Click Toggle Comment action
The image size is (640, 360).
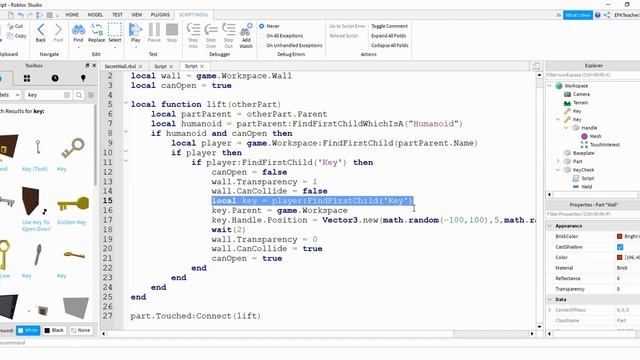tap(389, 26)
